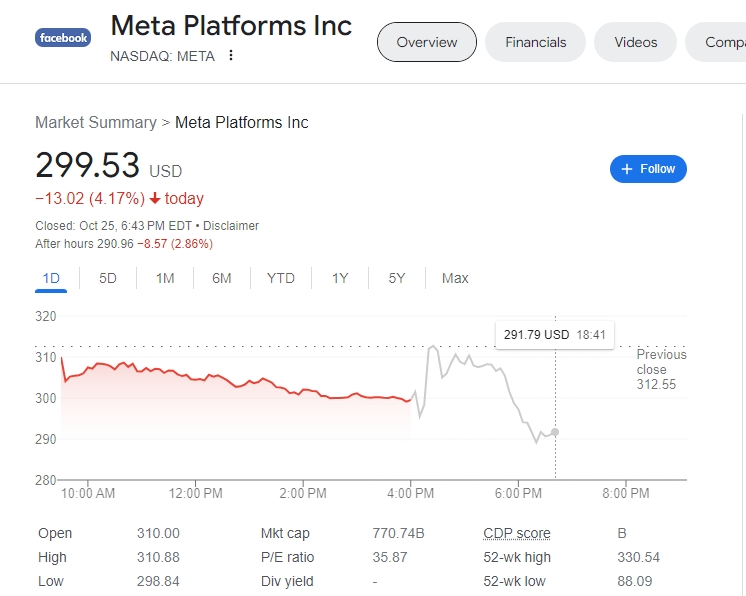Select the Max chart range
The height and width of the screenshot is (596, 746).
pyautogui.click(x=455, y=278)
